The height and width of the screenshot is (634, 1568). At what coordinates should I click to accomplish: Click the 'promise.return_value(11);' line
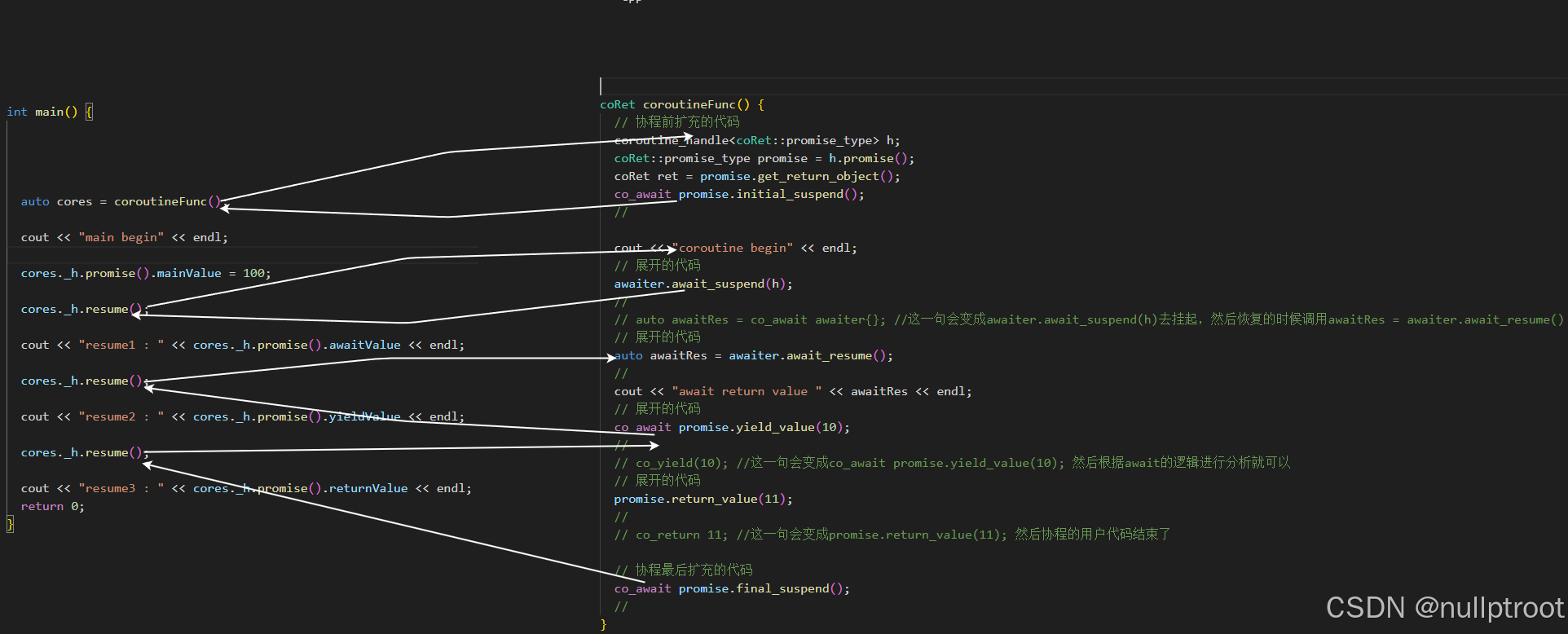[x=703, y=499]
